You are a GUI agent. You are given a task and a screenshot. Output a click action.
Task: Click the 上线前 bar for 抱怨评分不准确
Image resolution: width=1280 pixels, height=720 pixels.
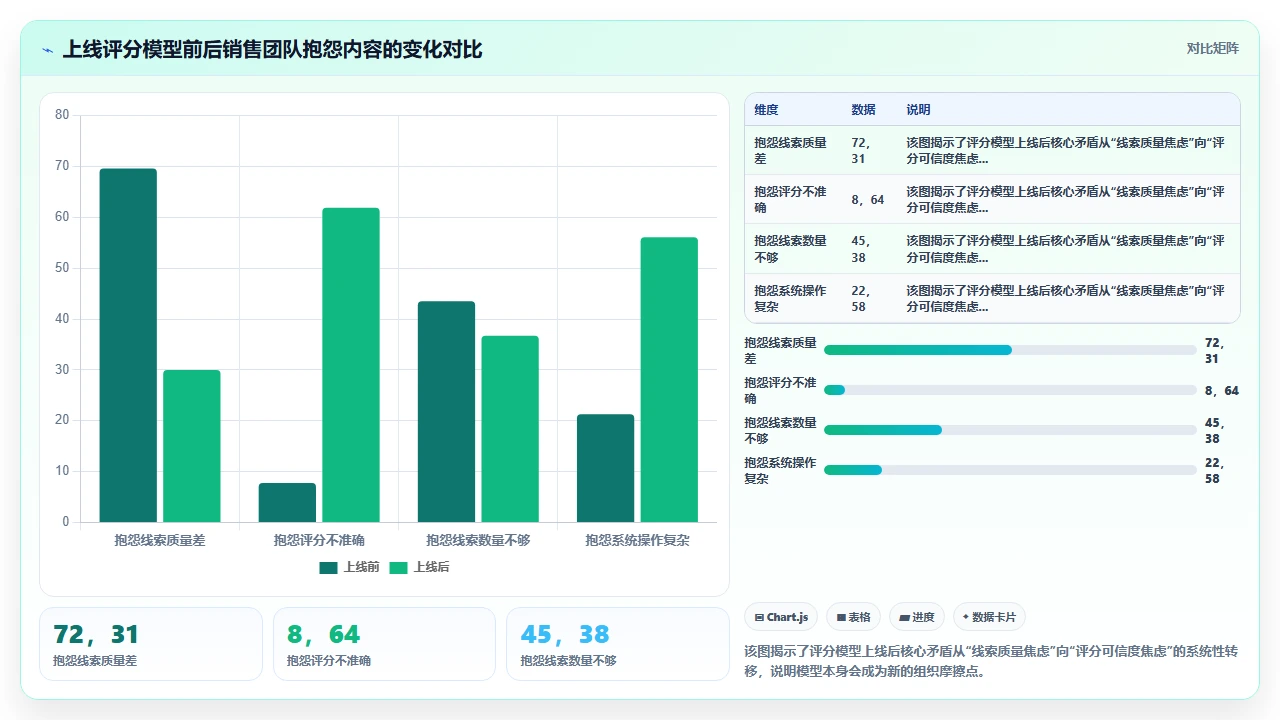pos(287,503)
